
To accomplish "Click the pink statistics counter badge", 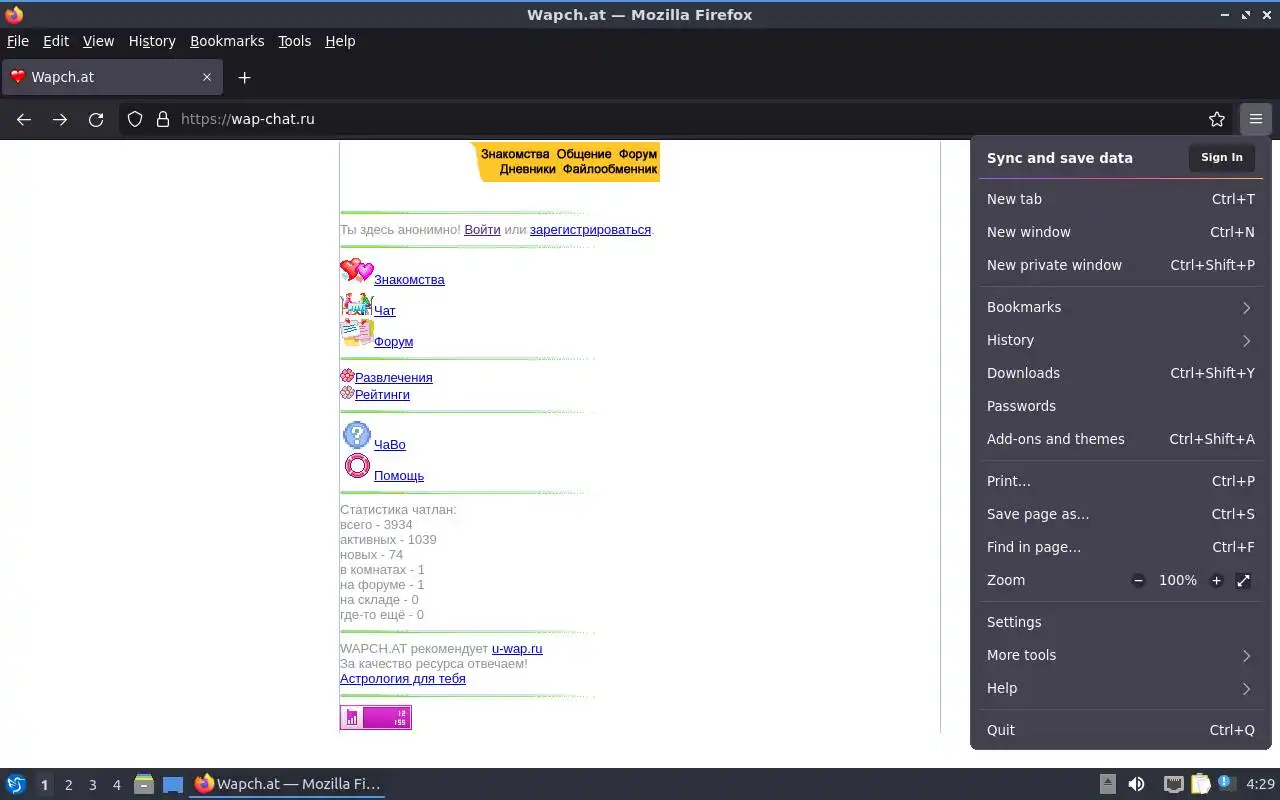I will (x=375, y=717).
